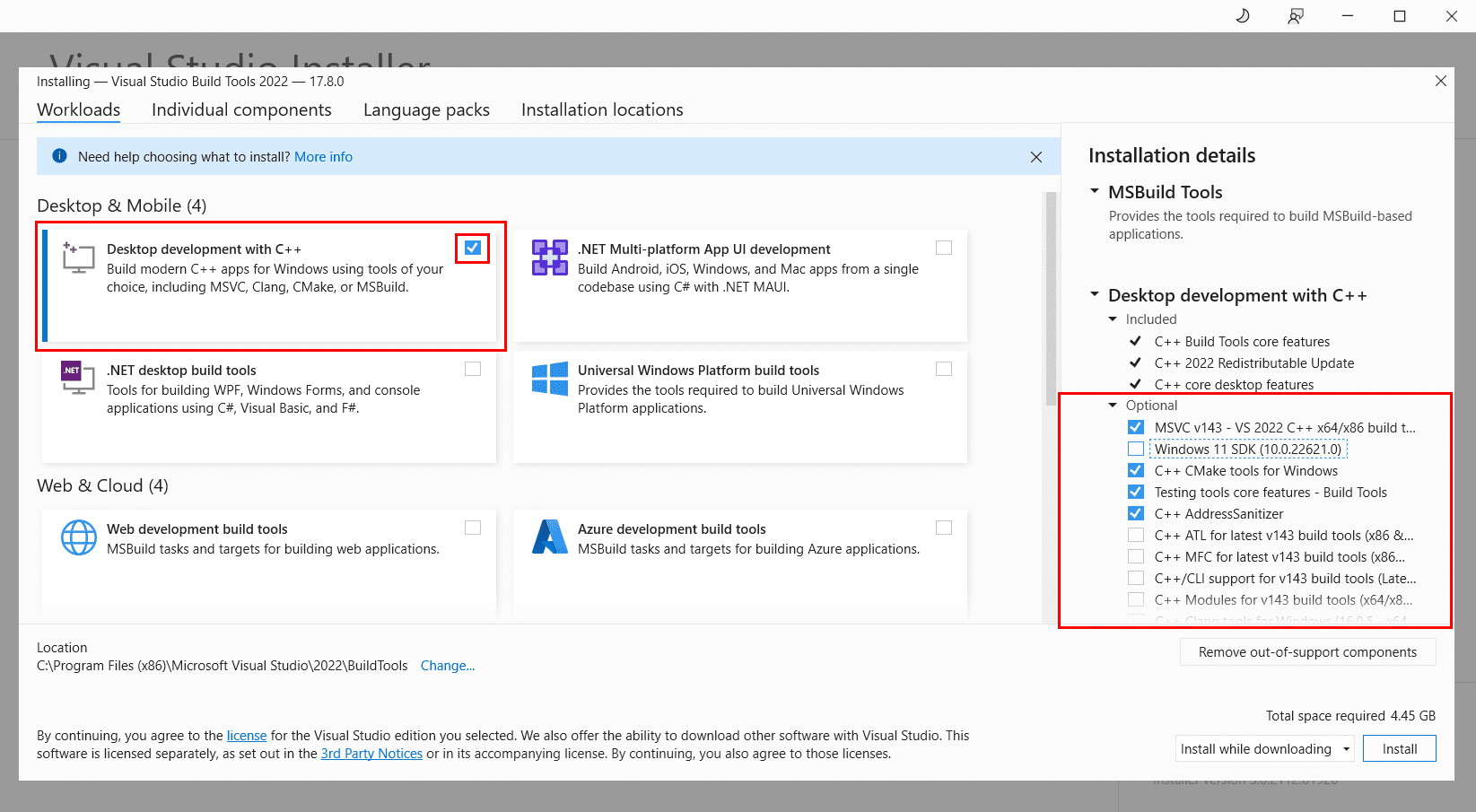
Task: Close the Build Tools installing dialog
Action: tap(1440, 81)
